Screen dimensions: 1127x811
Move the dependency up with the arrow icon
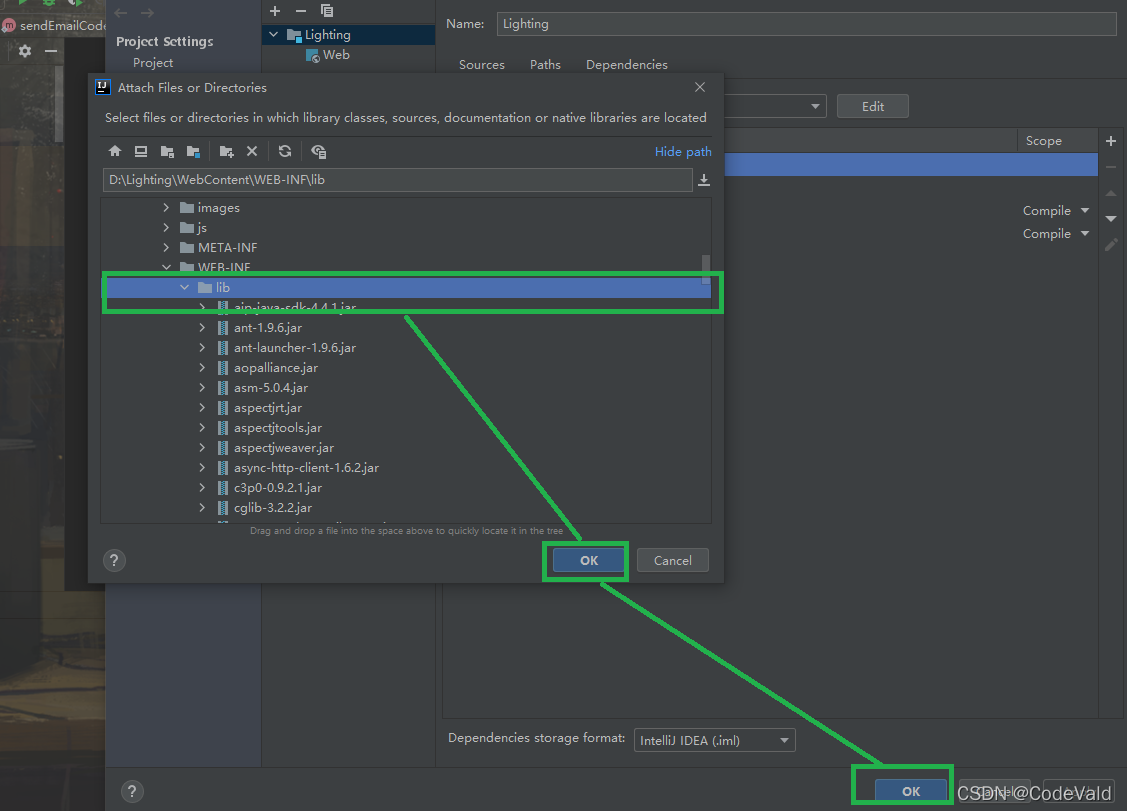pyautogui.click(x=1111, y=193)
